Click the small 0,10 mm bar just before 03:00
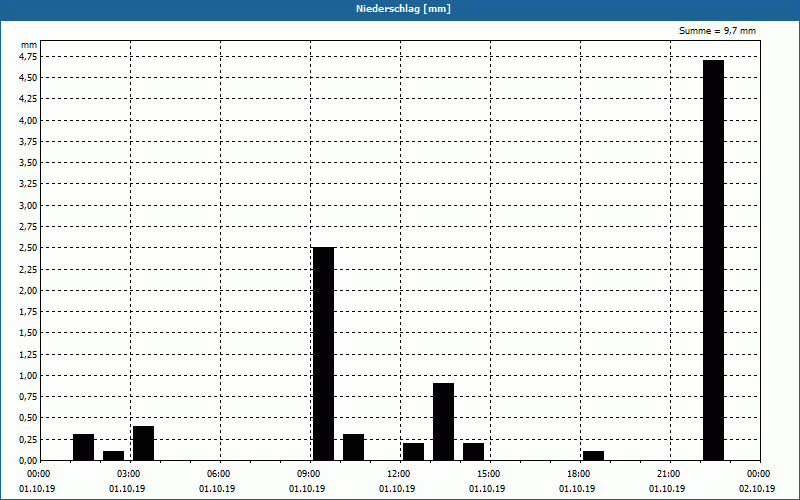This screenshot has width=800, height=500. [x=113, y=456]
